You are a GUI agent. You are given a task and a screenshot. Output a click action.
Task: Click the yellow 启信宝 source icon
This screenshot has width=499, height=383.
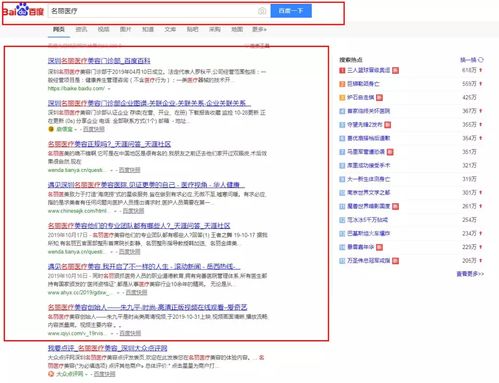[51, 129]
